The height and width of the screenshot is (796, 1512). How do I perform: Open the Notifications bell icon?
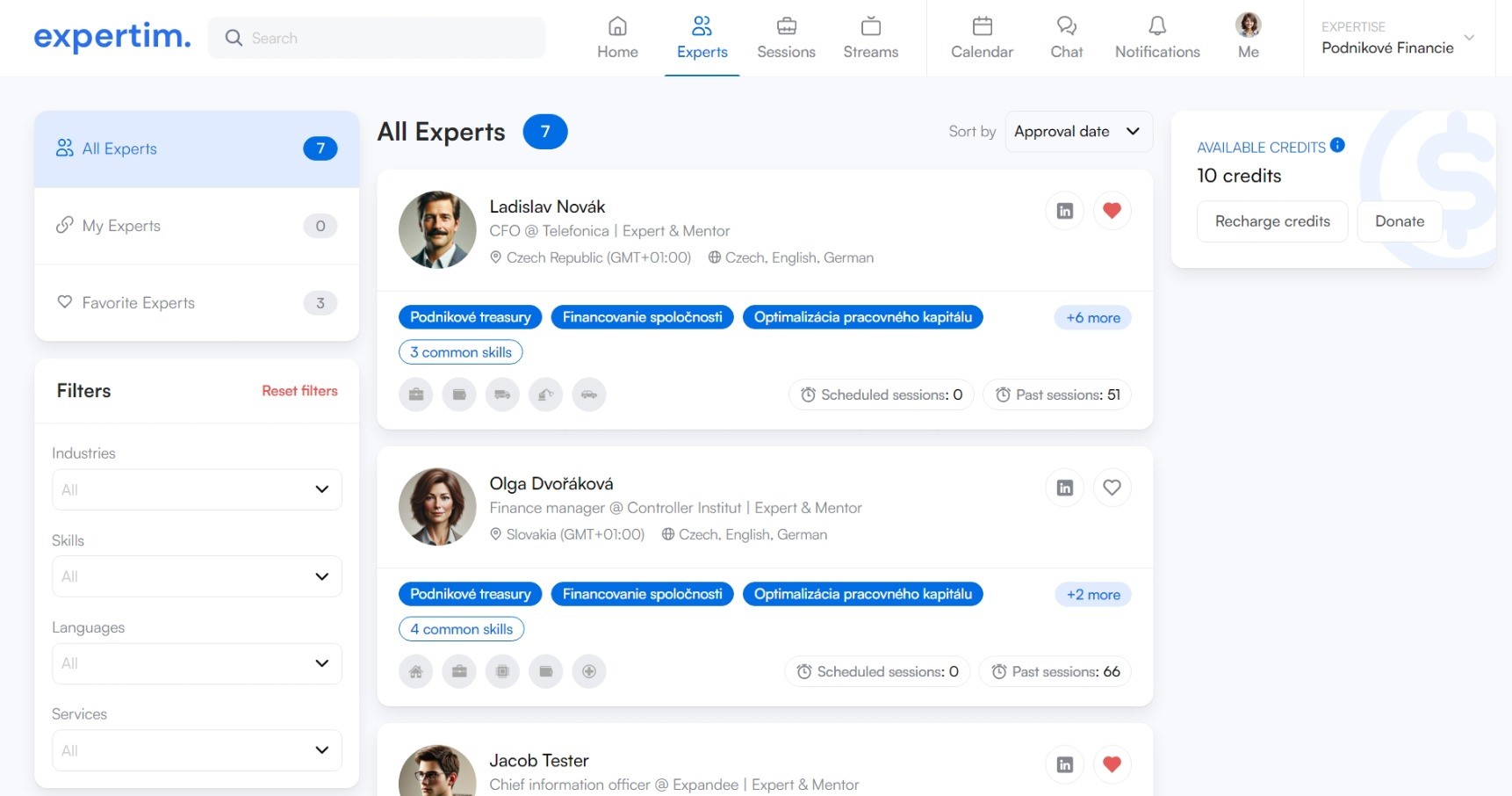click(1156, 26)
